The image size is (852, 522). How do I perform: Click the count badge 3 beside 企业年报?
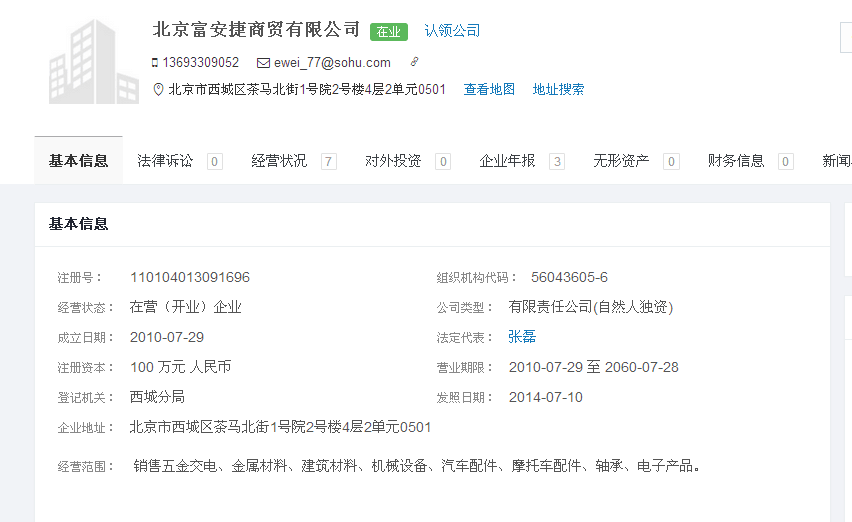pyautogui.click(x=557, y=162)
